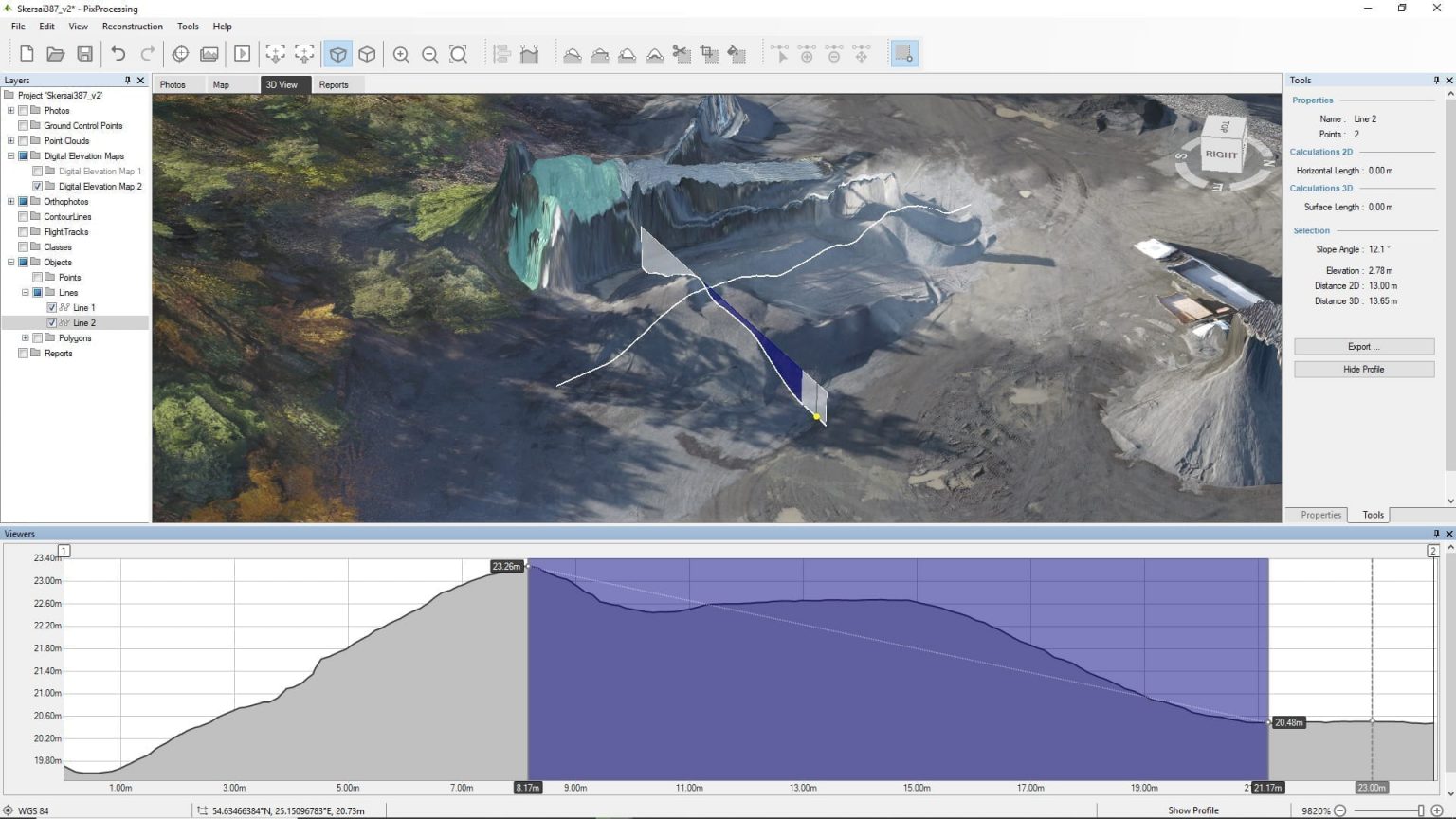Click the Zoom In magnifier toolbar icon

401,54
